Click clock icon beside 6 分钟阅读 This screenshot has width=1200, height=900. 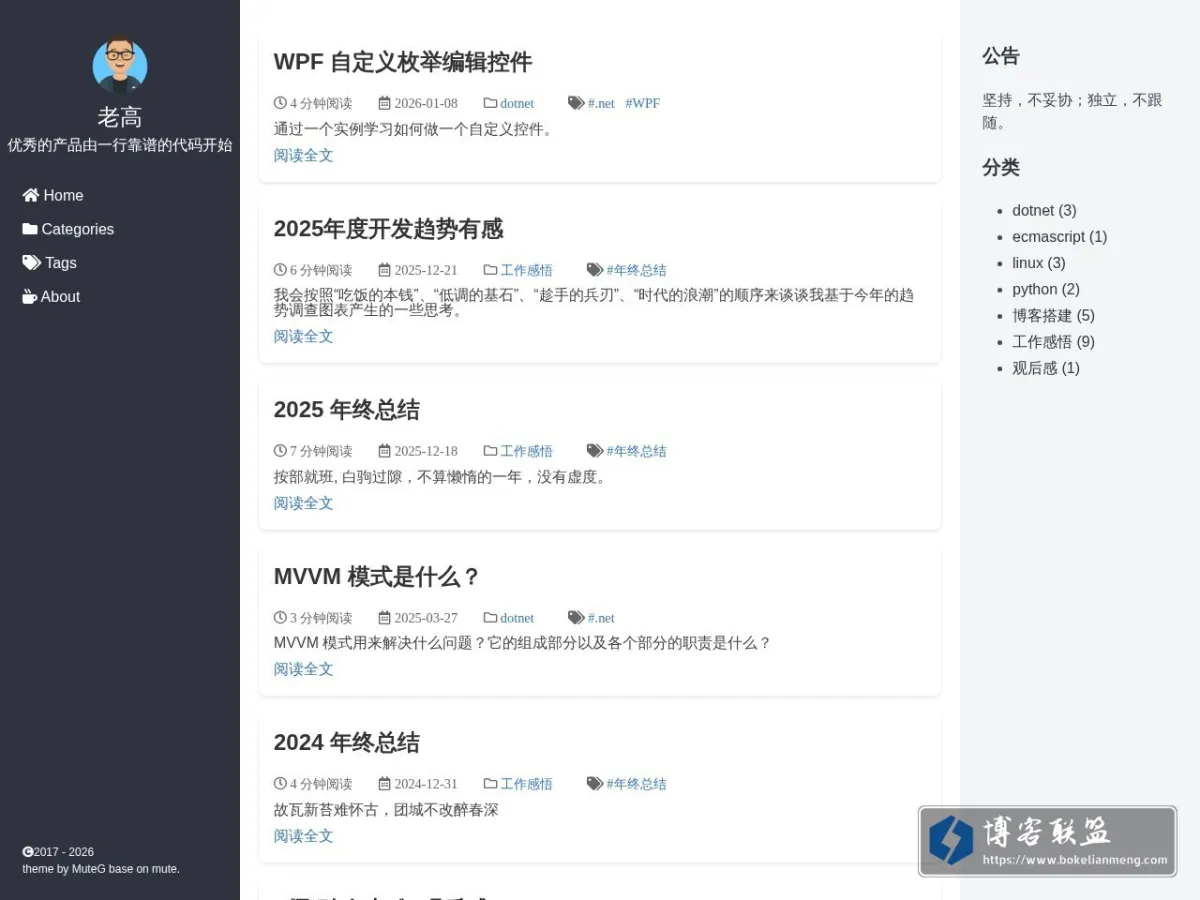(280, 270)
